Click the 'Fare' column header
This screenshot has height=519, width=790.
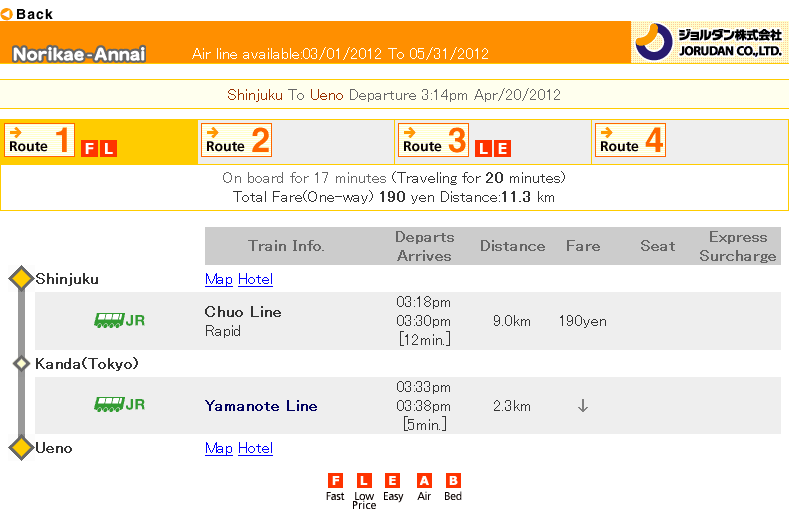click(583, 246)
